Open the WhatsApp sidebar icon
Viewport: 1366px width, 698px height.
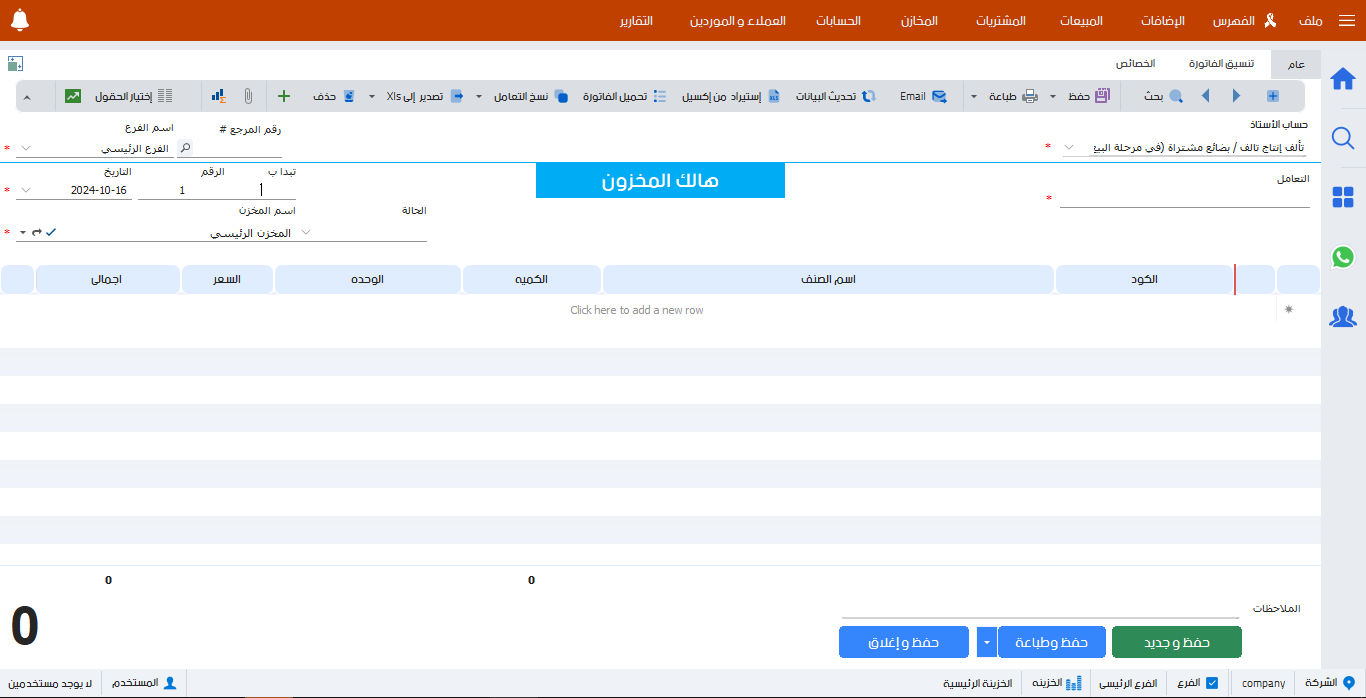[1343, 257]
